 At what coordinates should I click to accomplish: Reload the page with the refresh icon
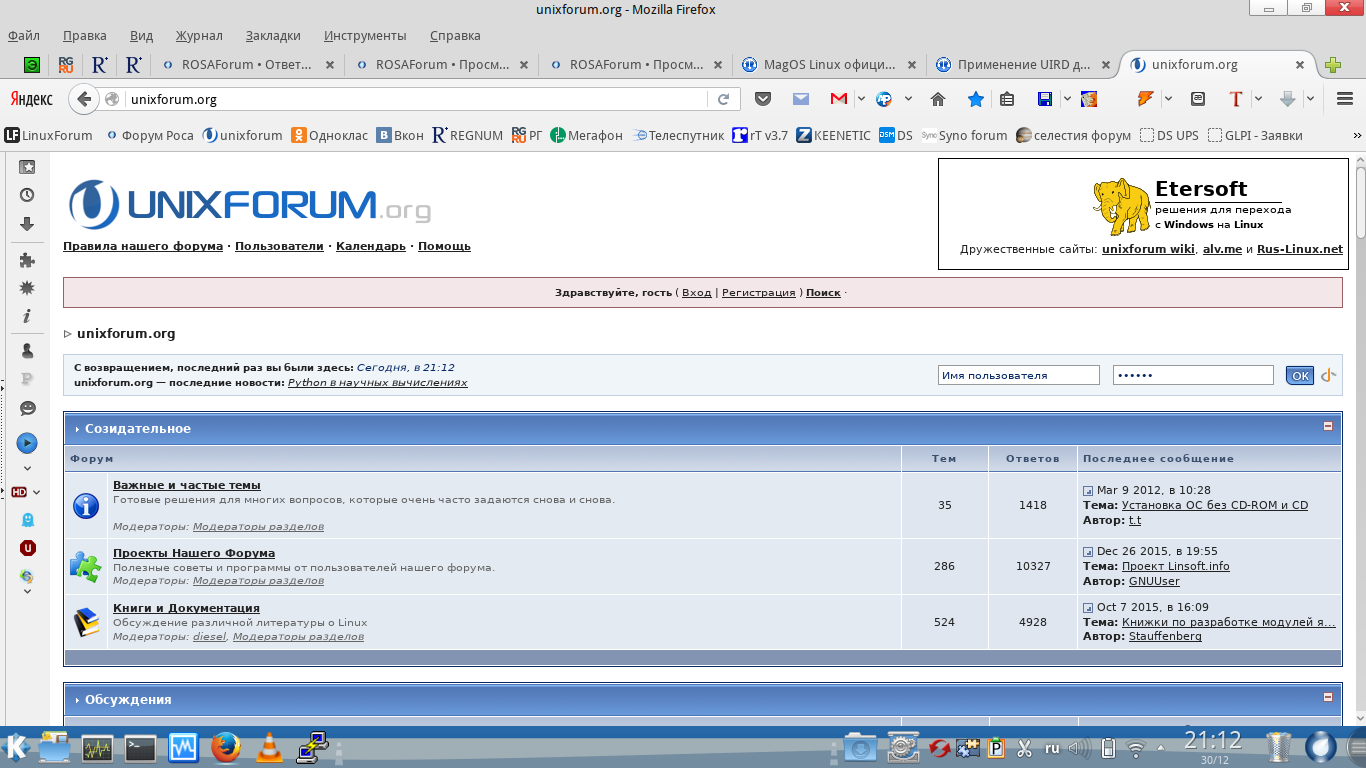point(723,99)
